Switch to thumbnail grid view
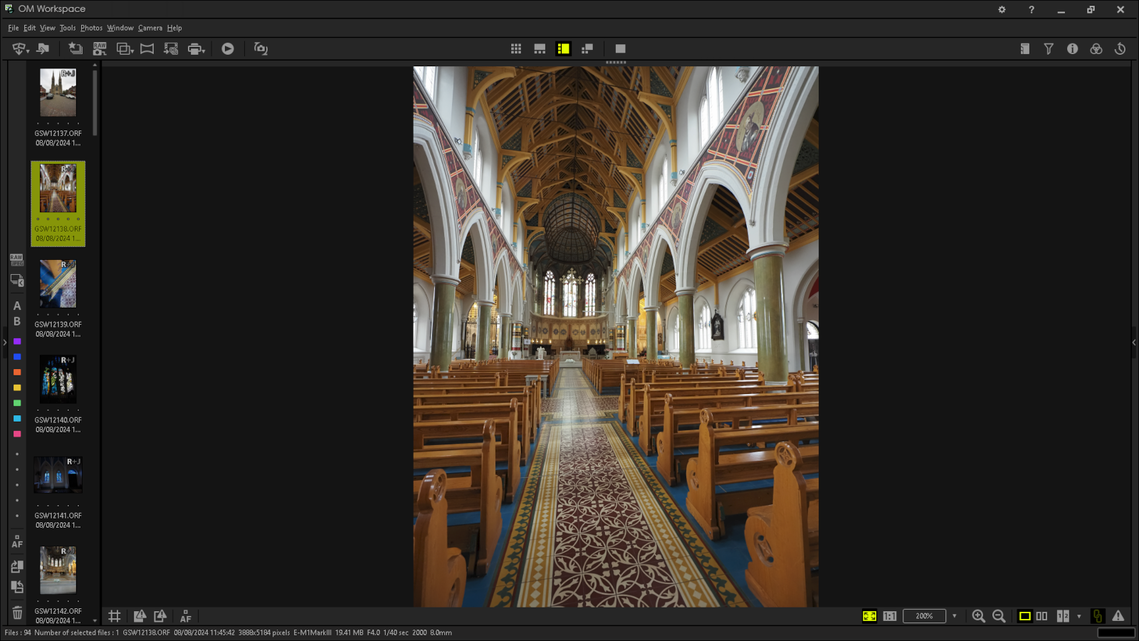The image size is (1139, 641). coord(516,49)
